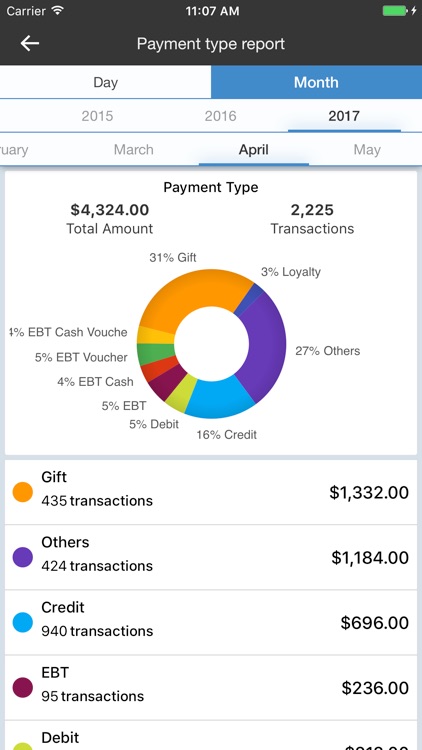The image size is (422, 750).
Task: Open the Gift $1,332.00 row
Action: [x=211, y=492]
